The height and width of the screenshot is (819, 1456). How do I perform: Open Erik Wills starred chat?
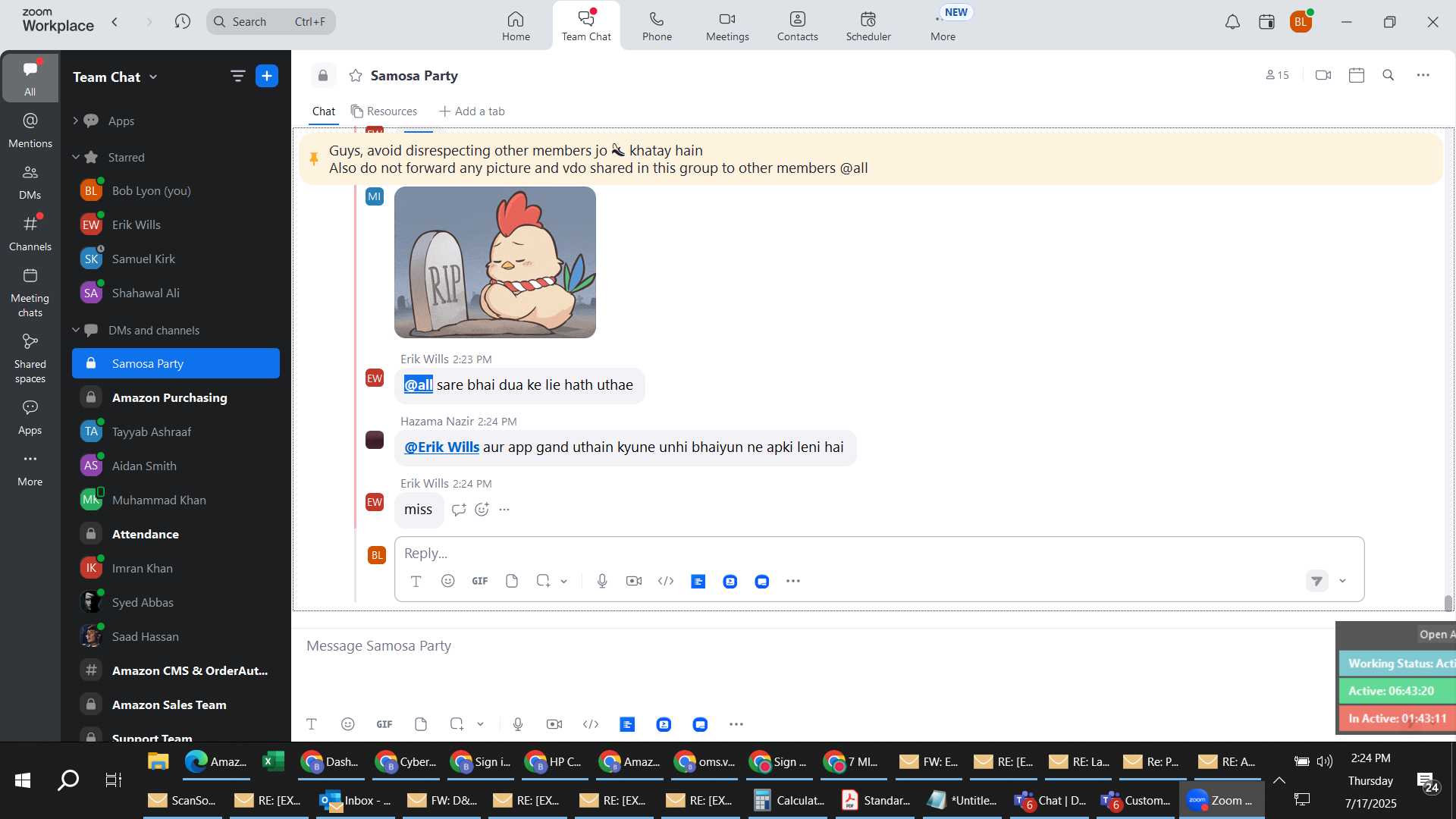[x=176, y=225]
